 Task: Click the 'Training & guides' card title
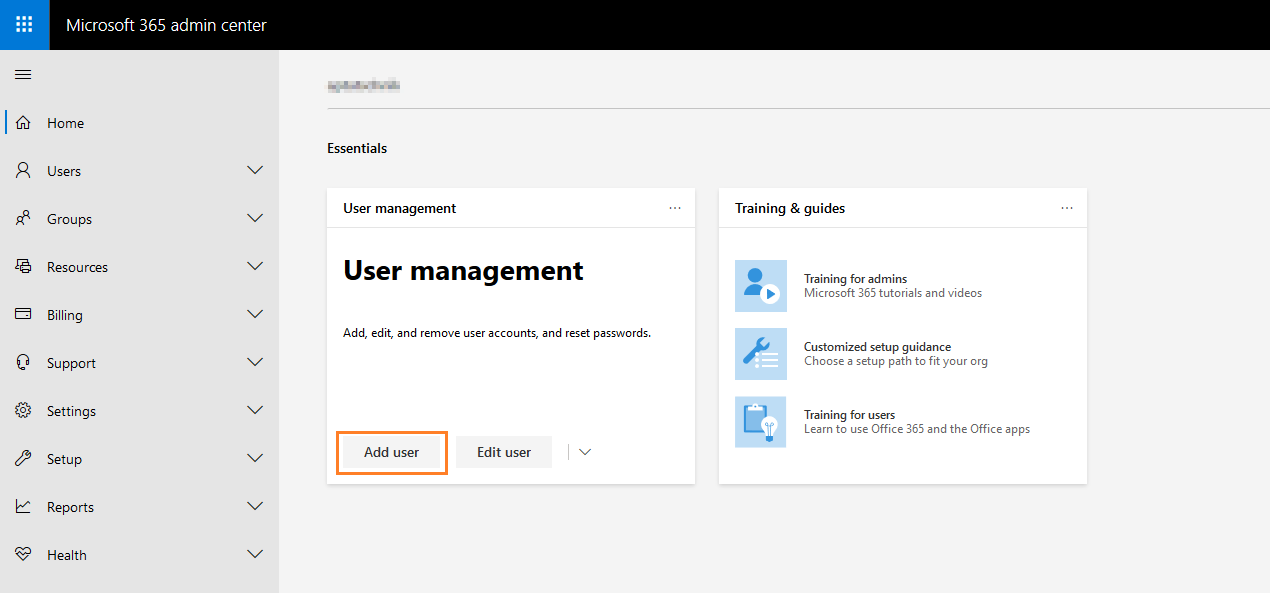790,208
